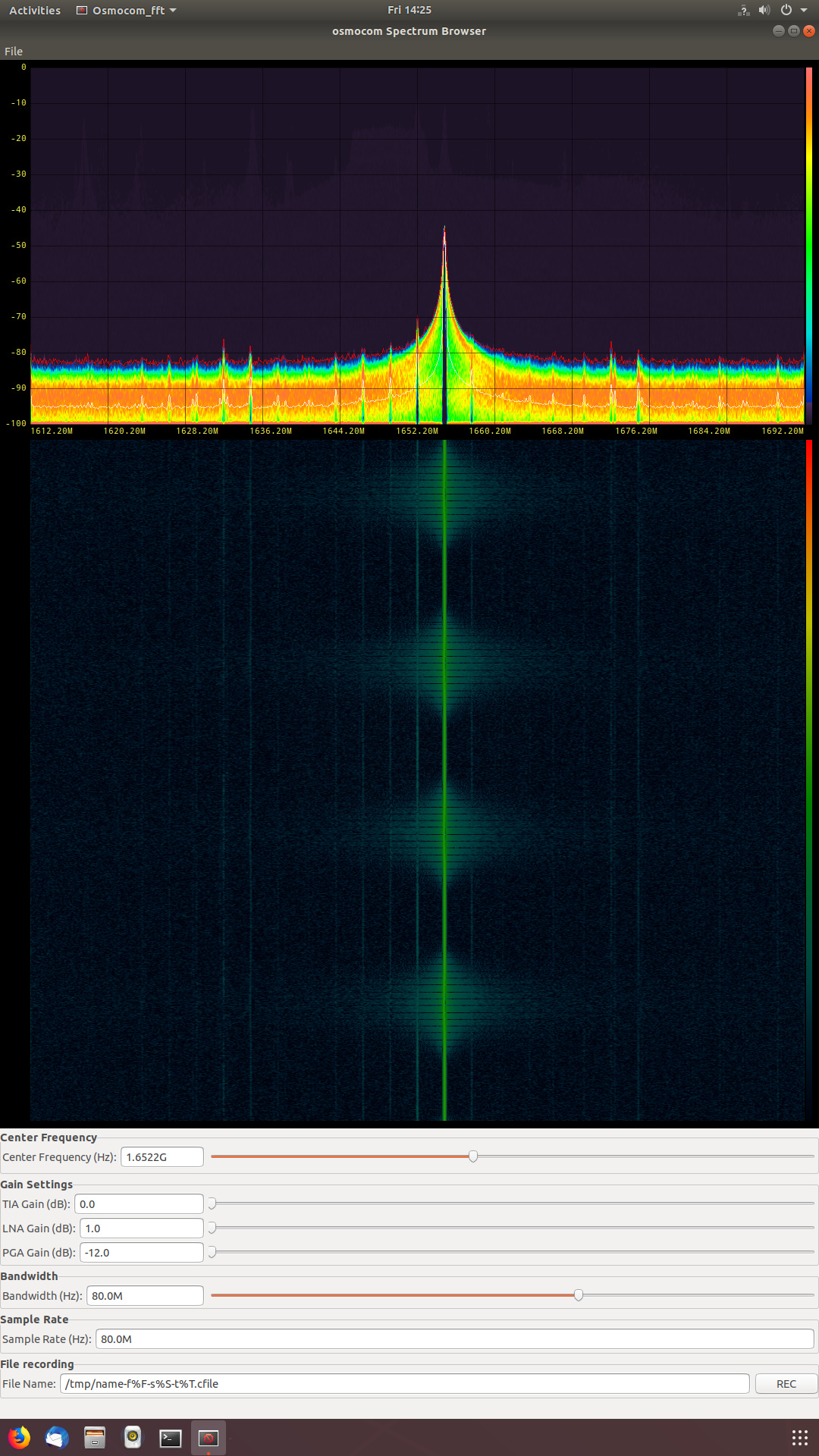
Task: Click the FFT plot color scale bar
Action: [x=809, y=245]
